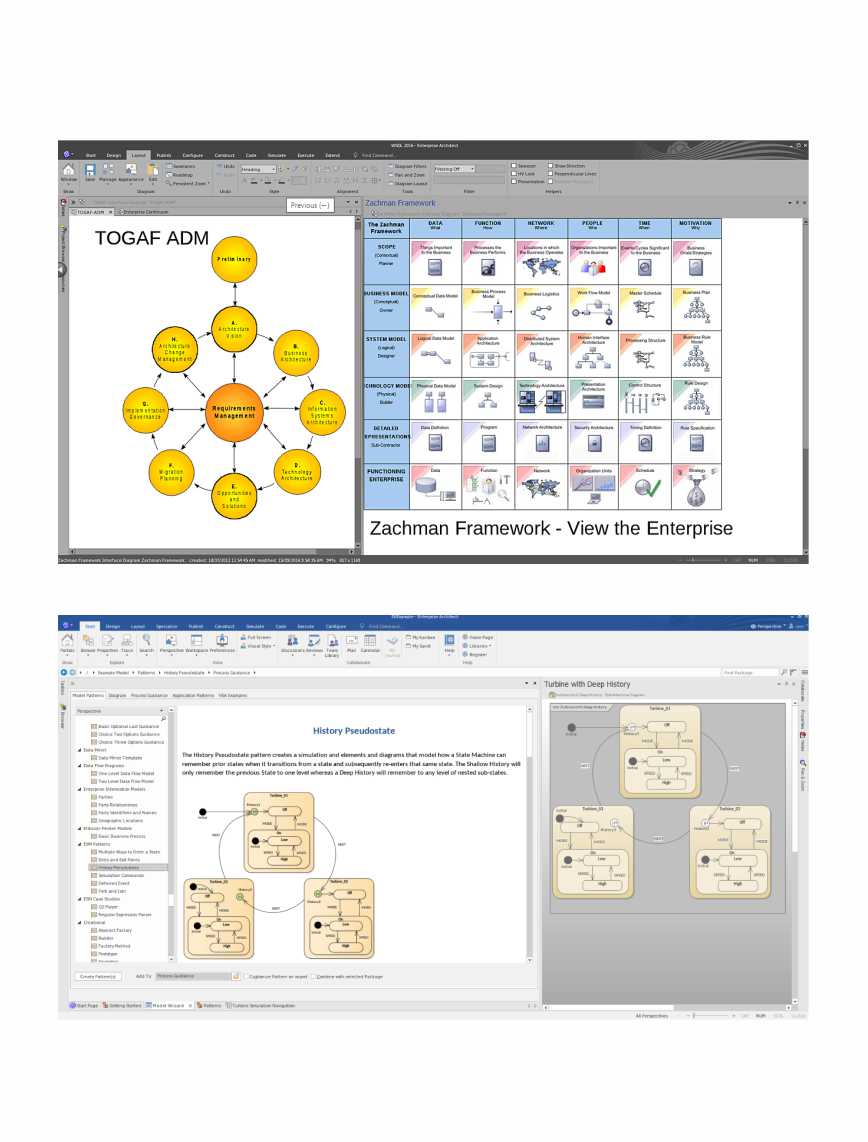Toggle the Diagram Layout checkbox

391,183
